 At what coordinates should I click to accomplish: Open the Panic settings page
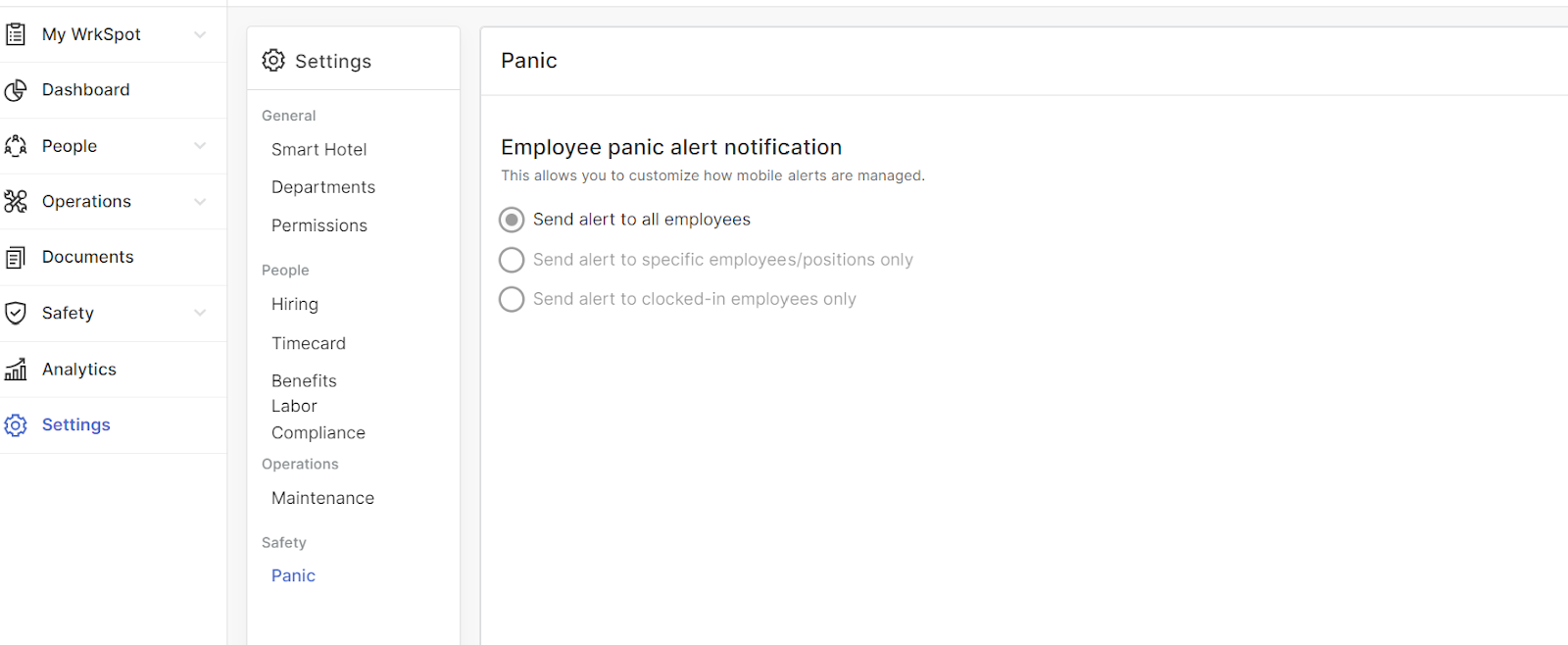click(x=292, y=575)
